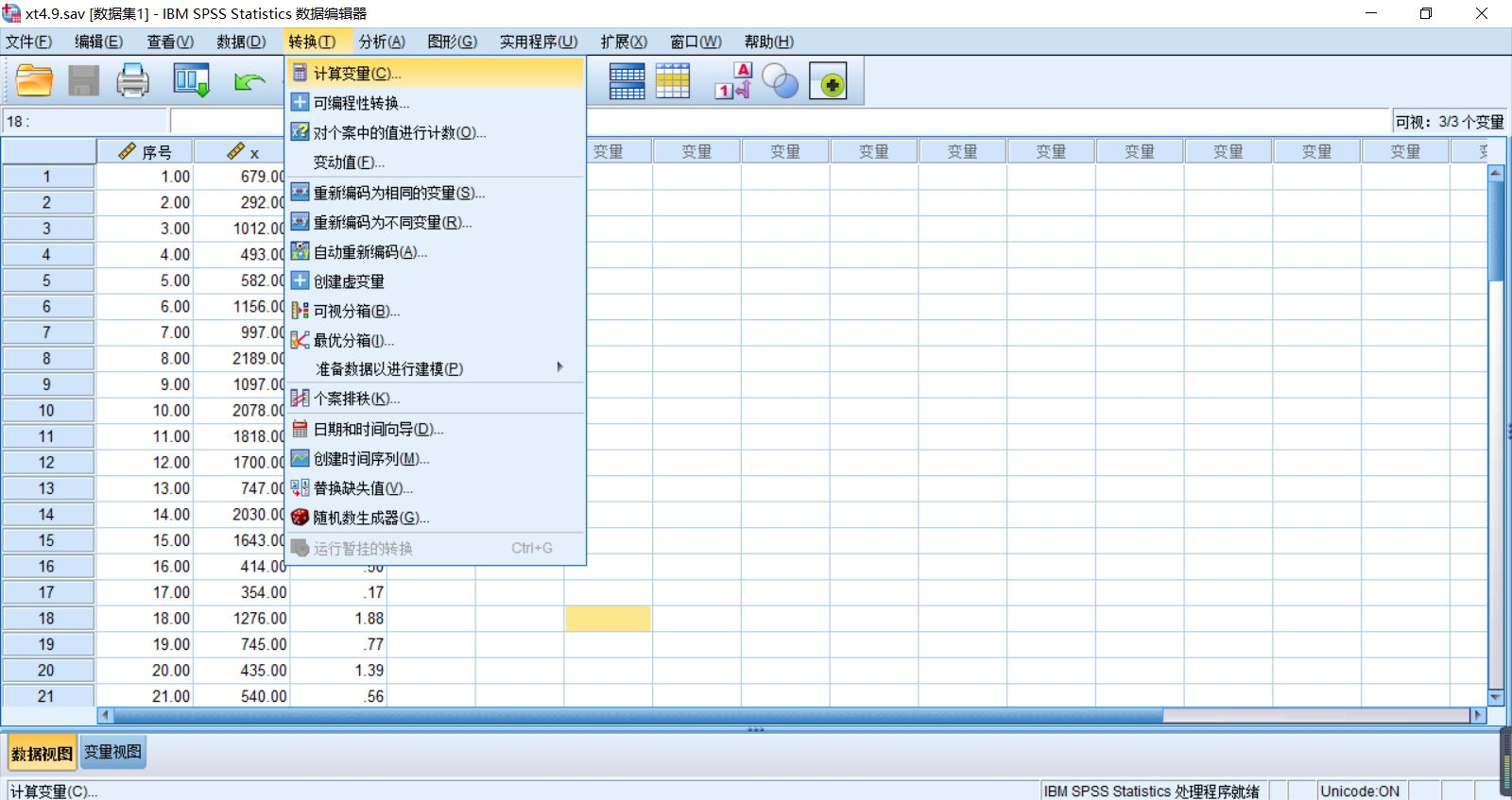This screenshot has width=1512, height=800.
Task: Open the 图形(G) menu
Action: (x=453, y=42)
